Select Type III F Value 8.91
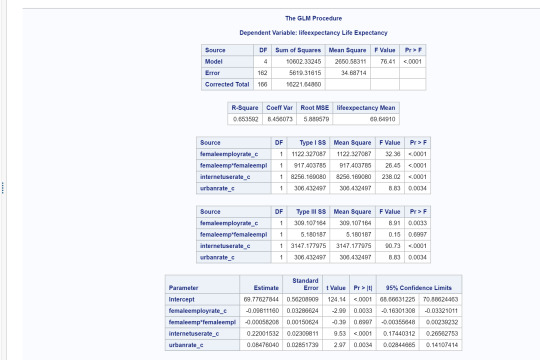 [x=394, y=223]
